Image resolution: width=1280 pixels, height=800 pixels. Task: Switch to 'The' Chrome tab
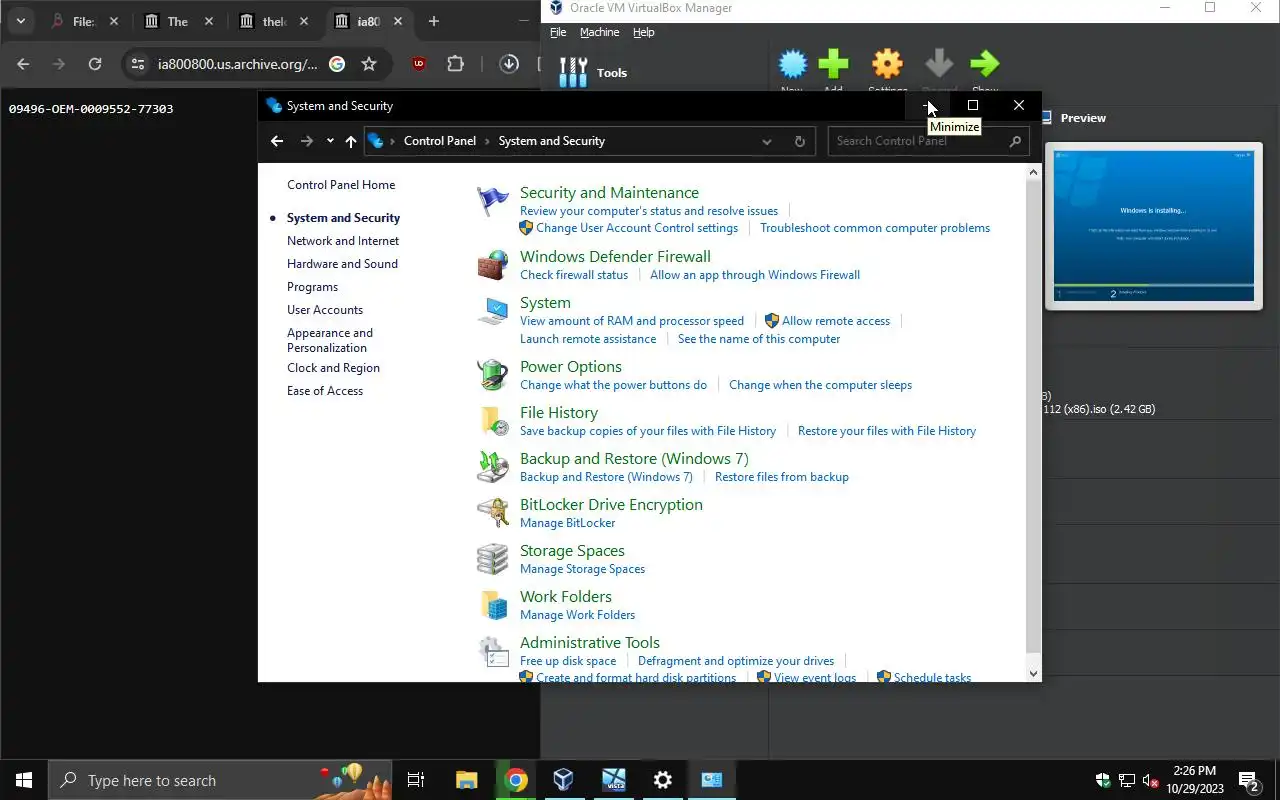[176, 21]
